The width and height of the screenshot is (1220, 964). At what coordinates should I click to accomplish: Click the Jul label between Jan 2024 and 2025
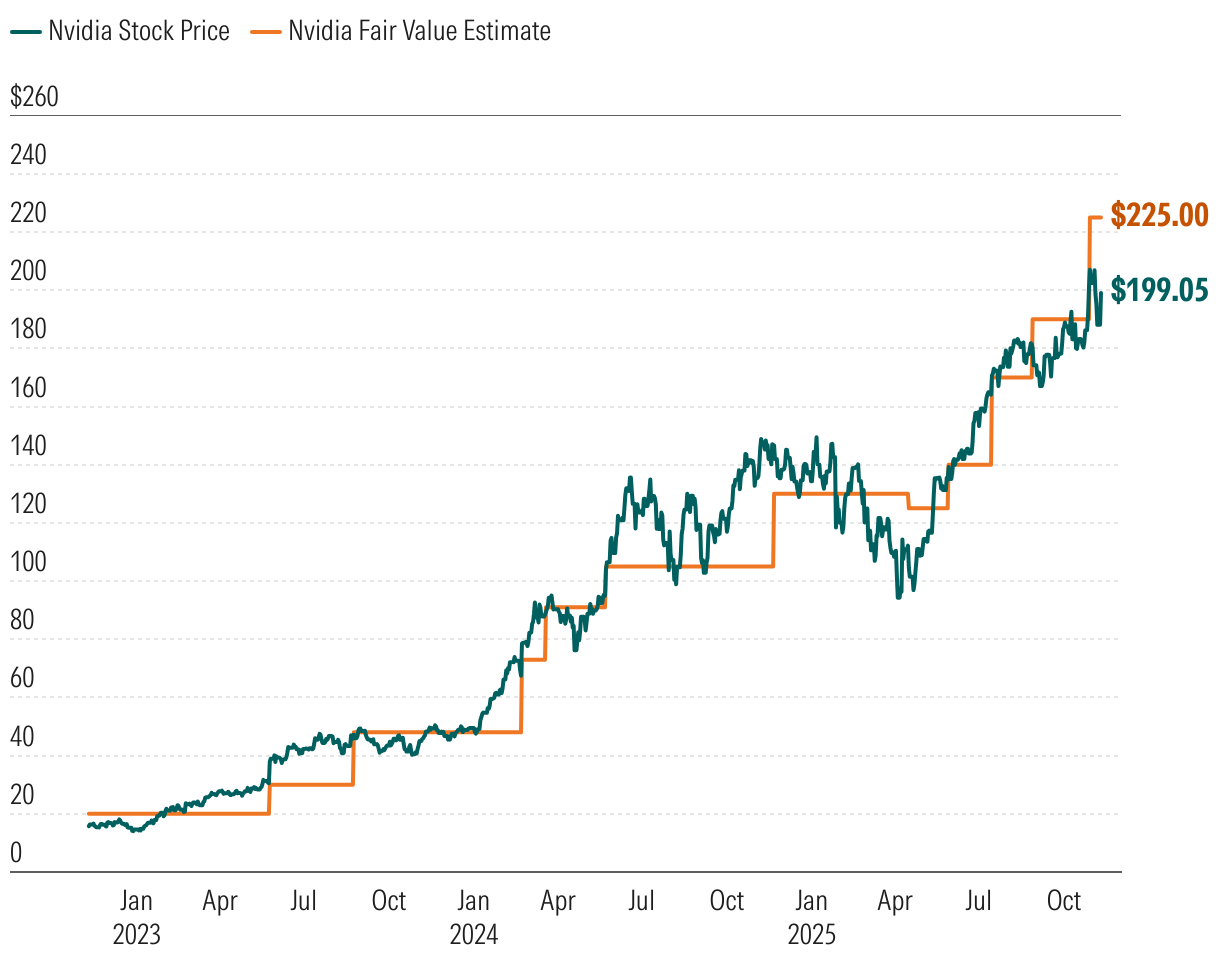point(641,901)
